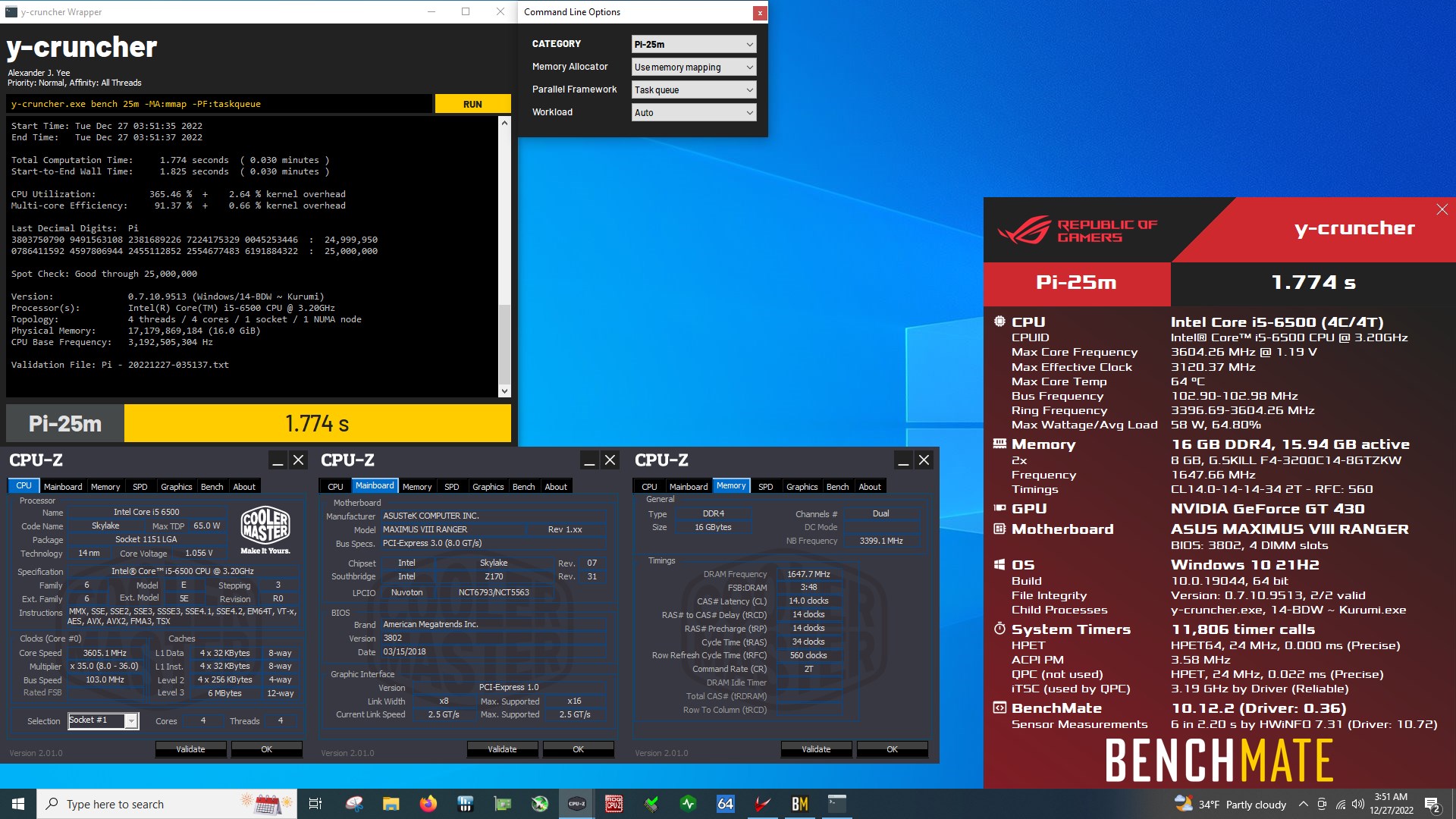Click the console scrollbar up arrow
The width and height of the screenshot is (1456, 819).
[504, 123]
